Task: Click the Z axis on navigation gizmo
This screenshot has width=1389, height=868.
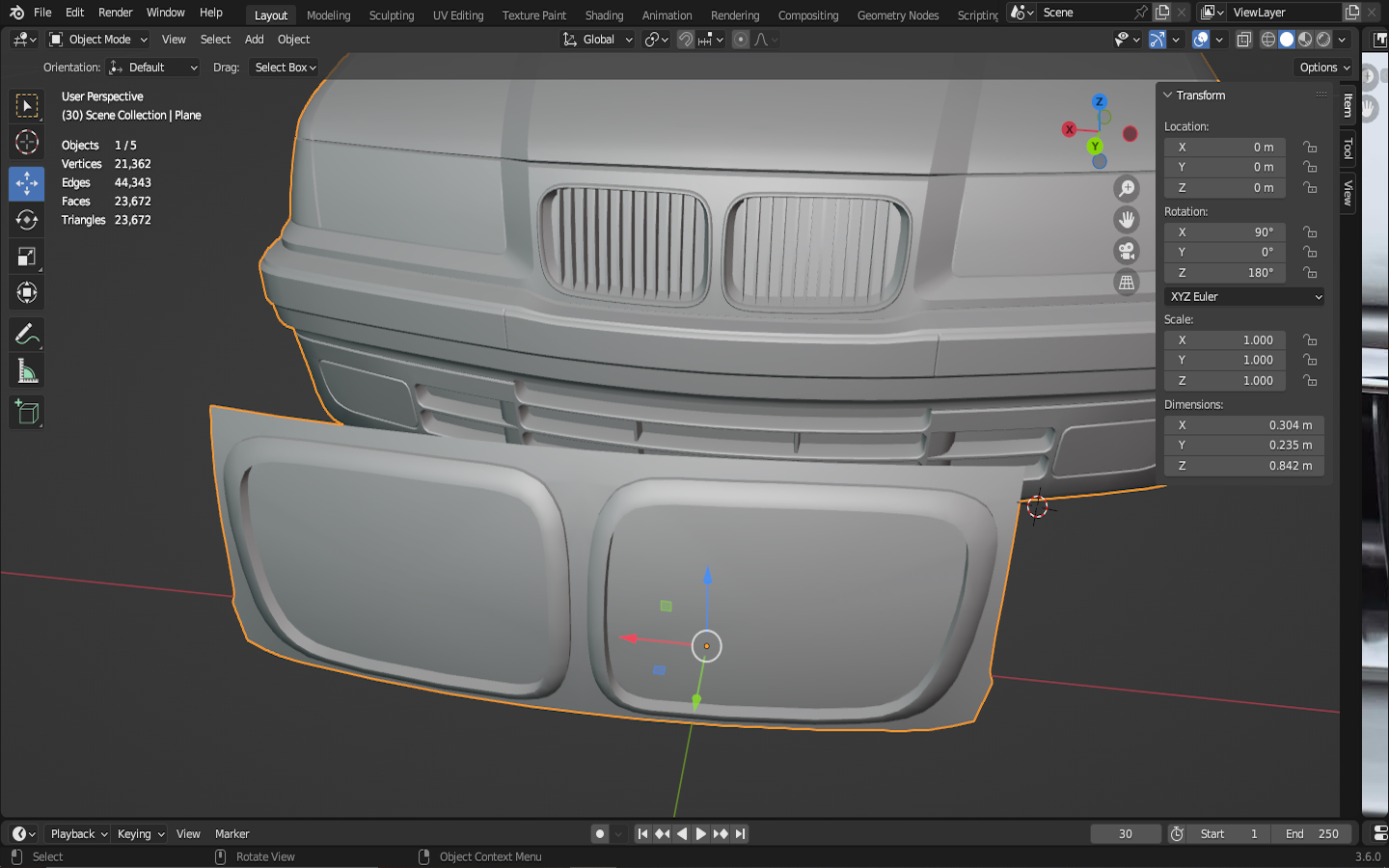Action: [x=1099, y=101]
